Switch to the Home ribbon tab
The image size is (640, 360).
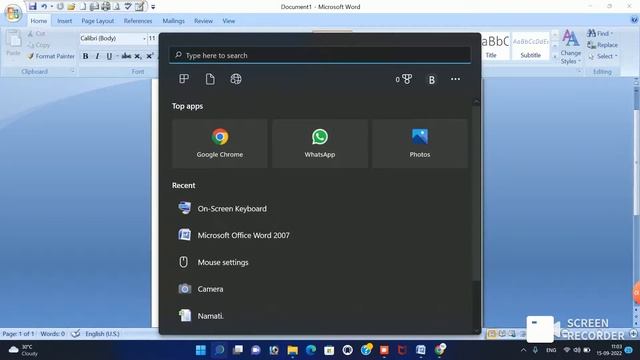click(39, 21)
